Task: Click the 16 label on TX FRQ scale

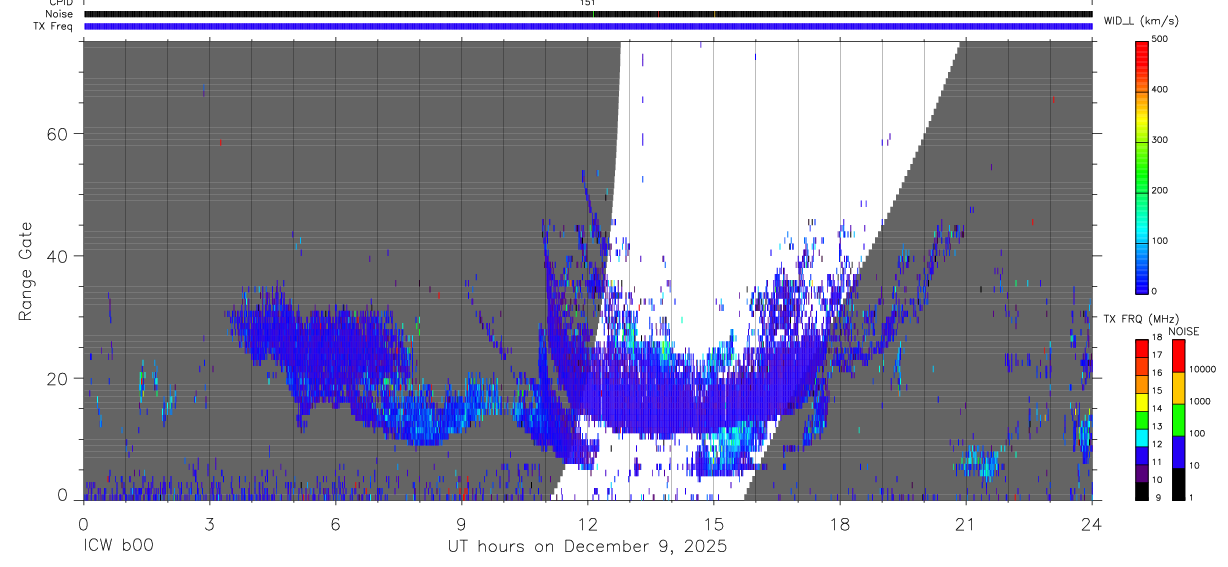Action: coord(1157,373)
